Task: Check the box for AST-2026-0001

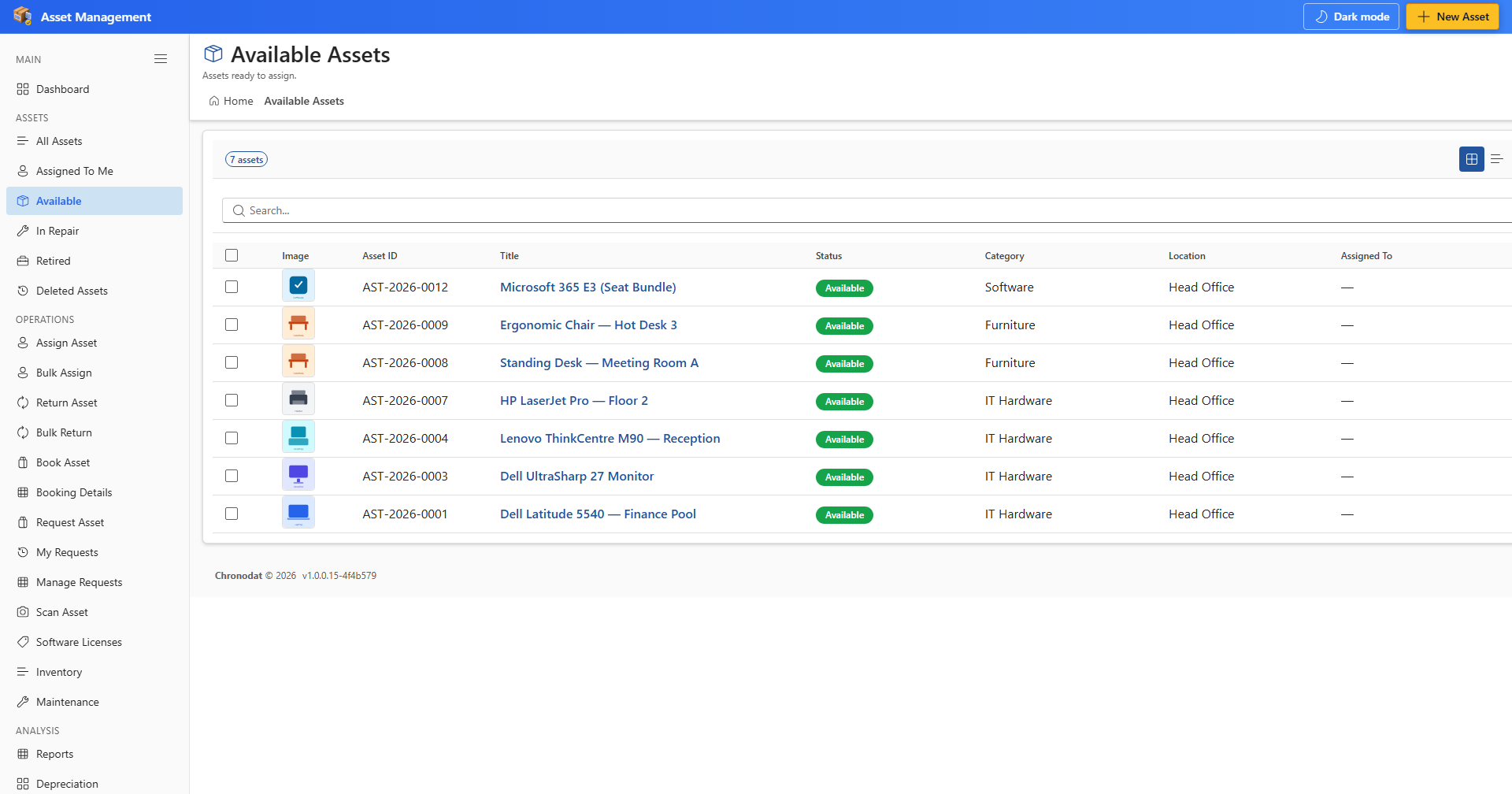Action: coord(232,514)
